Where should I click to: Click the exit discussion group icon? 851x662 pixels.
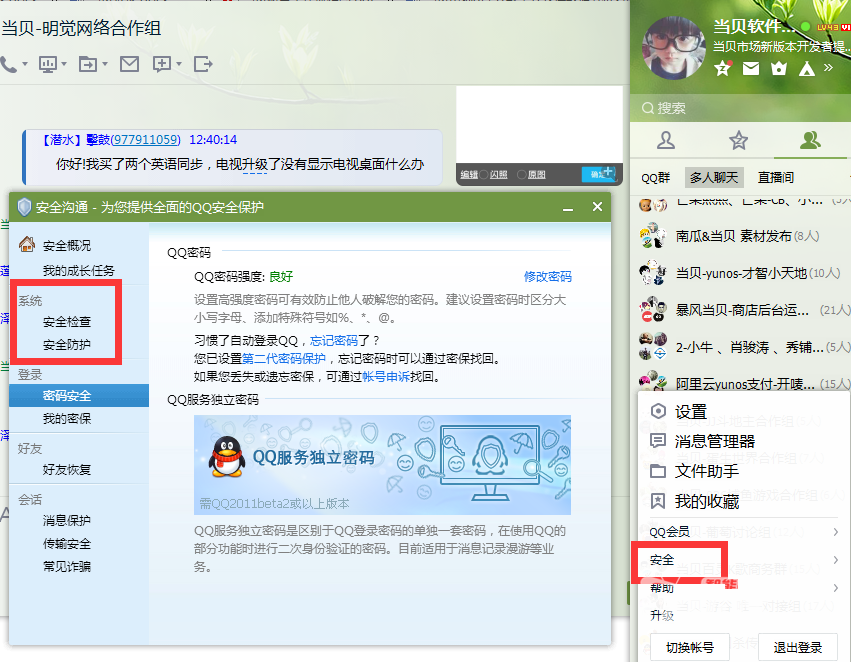click(x=203, y=64)
